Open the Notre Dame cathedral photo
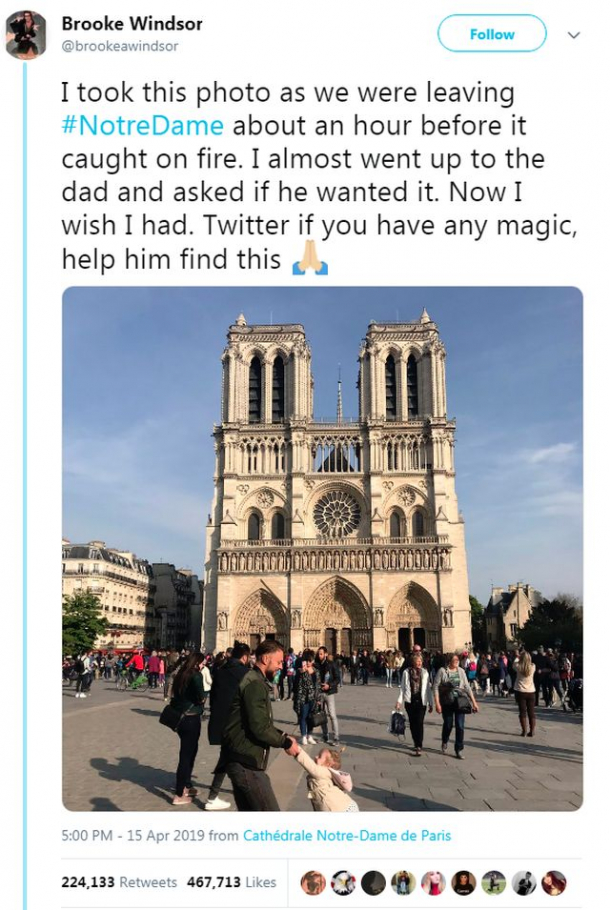This screenshot has width=610, height=910. (322, 548)
